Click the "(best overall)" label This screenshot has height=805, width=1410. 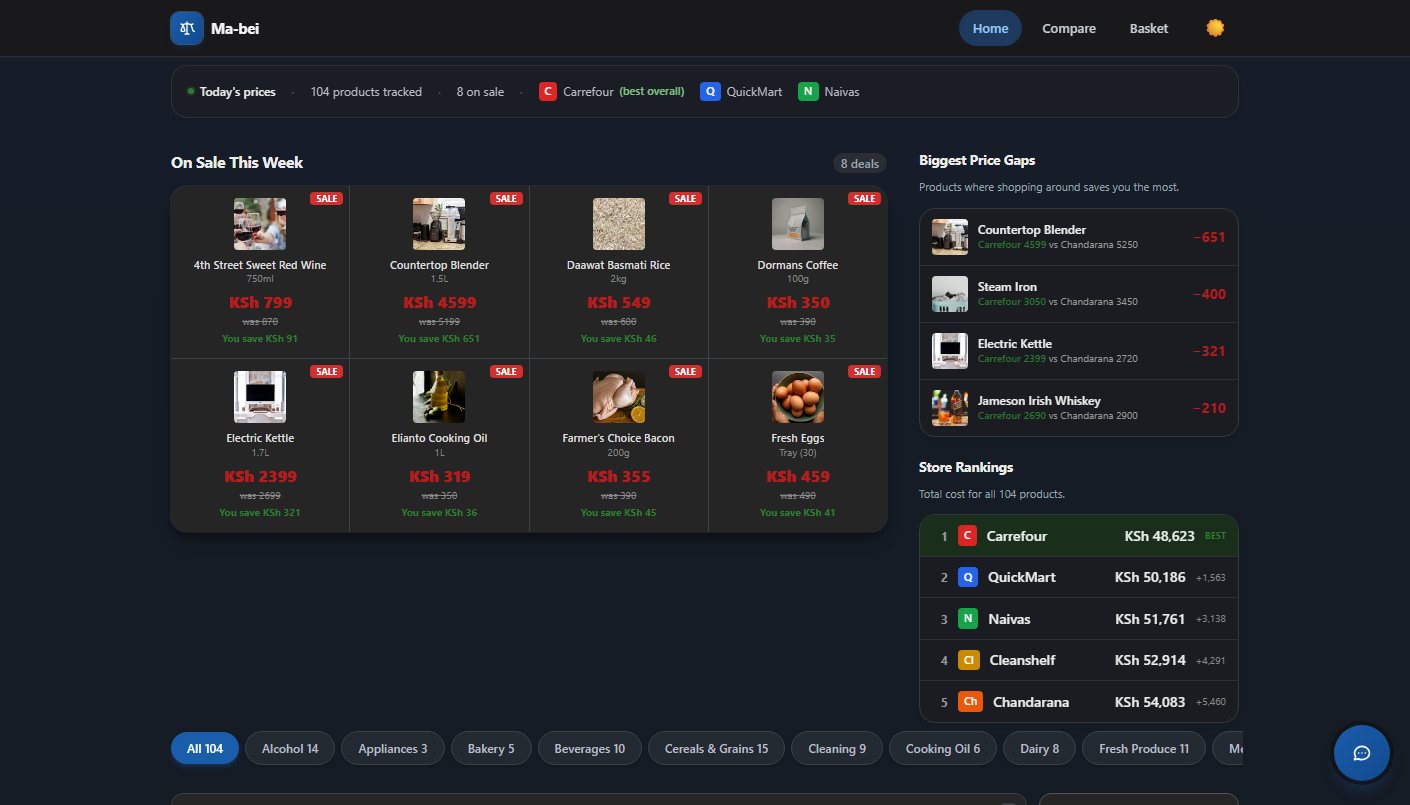coord(652,92)
